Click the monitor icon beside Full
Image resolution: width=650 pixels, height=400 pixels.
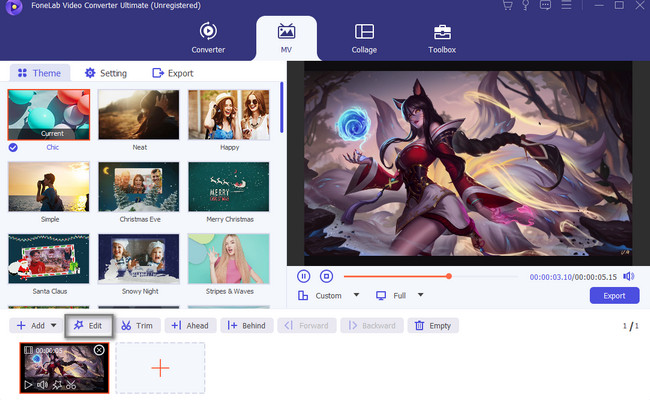(381, 295)
